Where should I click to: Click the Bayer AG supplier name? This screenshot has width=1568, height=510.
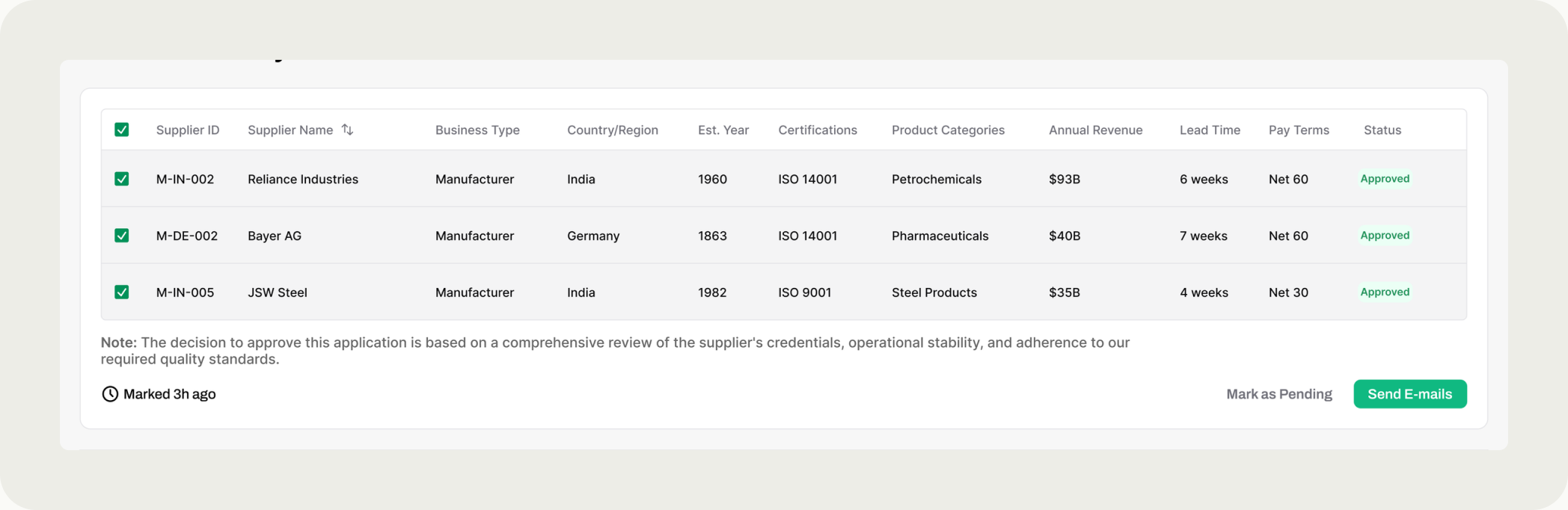point(275,236)
